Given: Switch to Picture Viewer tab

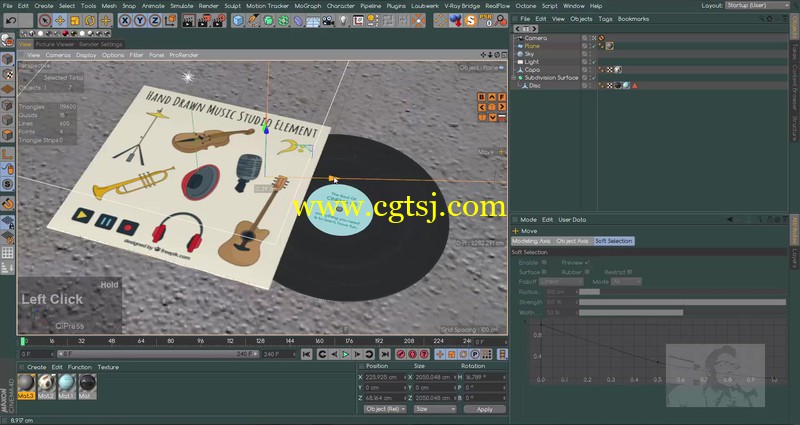Looking at the screenshot, I should pyautogui.click(x=55, y=44).
